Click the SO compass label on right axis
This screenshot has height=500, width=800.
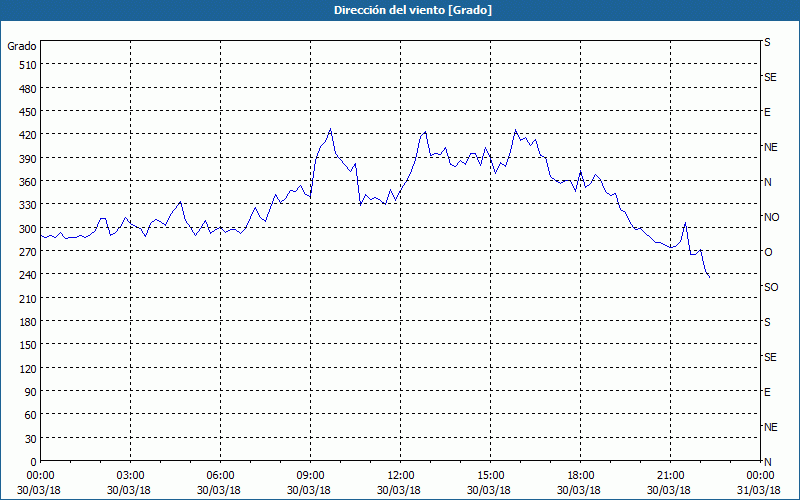[x=771, y=287]
